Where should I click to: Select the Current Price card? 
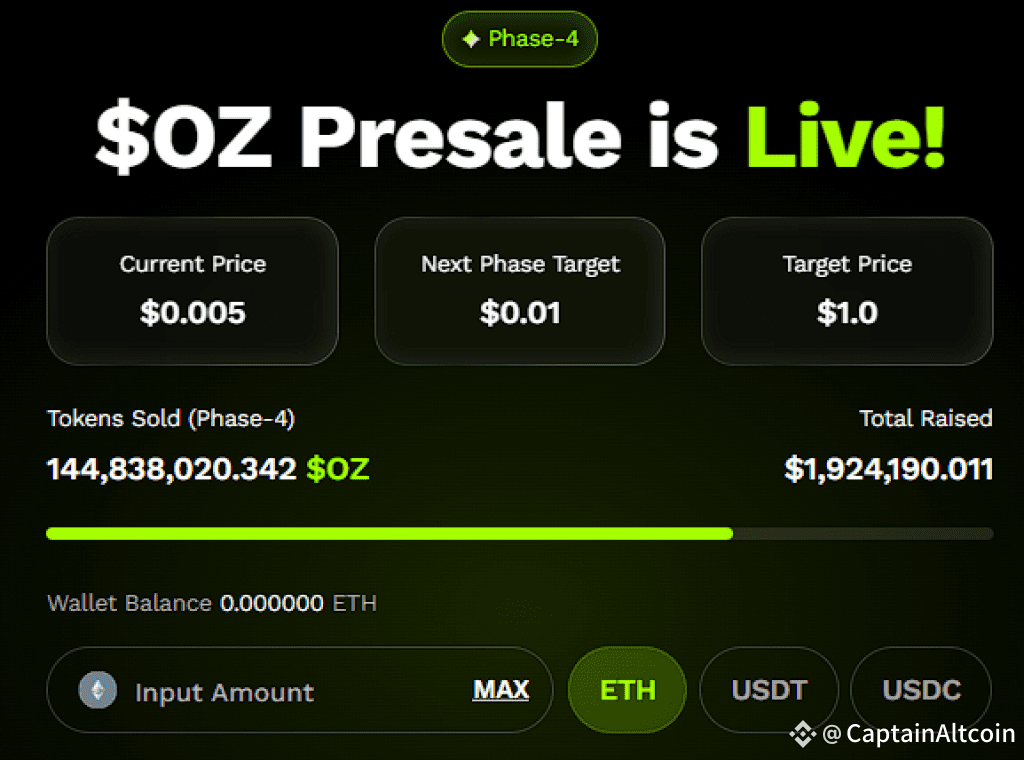coord(193,291)
